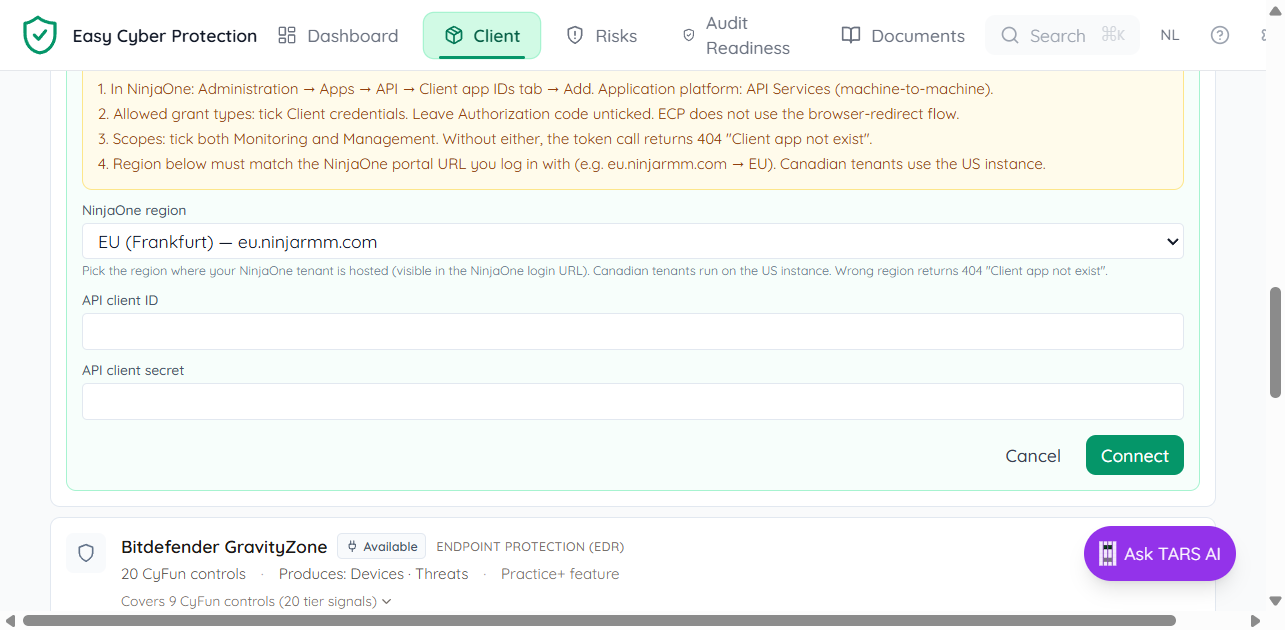The image size is (1285, 630).
Task: Open the Dashboard tab
Action: pos(338,36)
